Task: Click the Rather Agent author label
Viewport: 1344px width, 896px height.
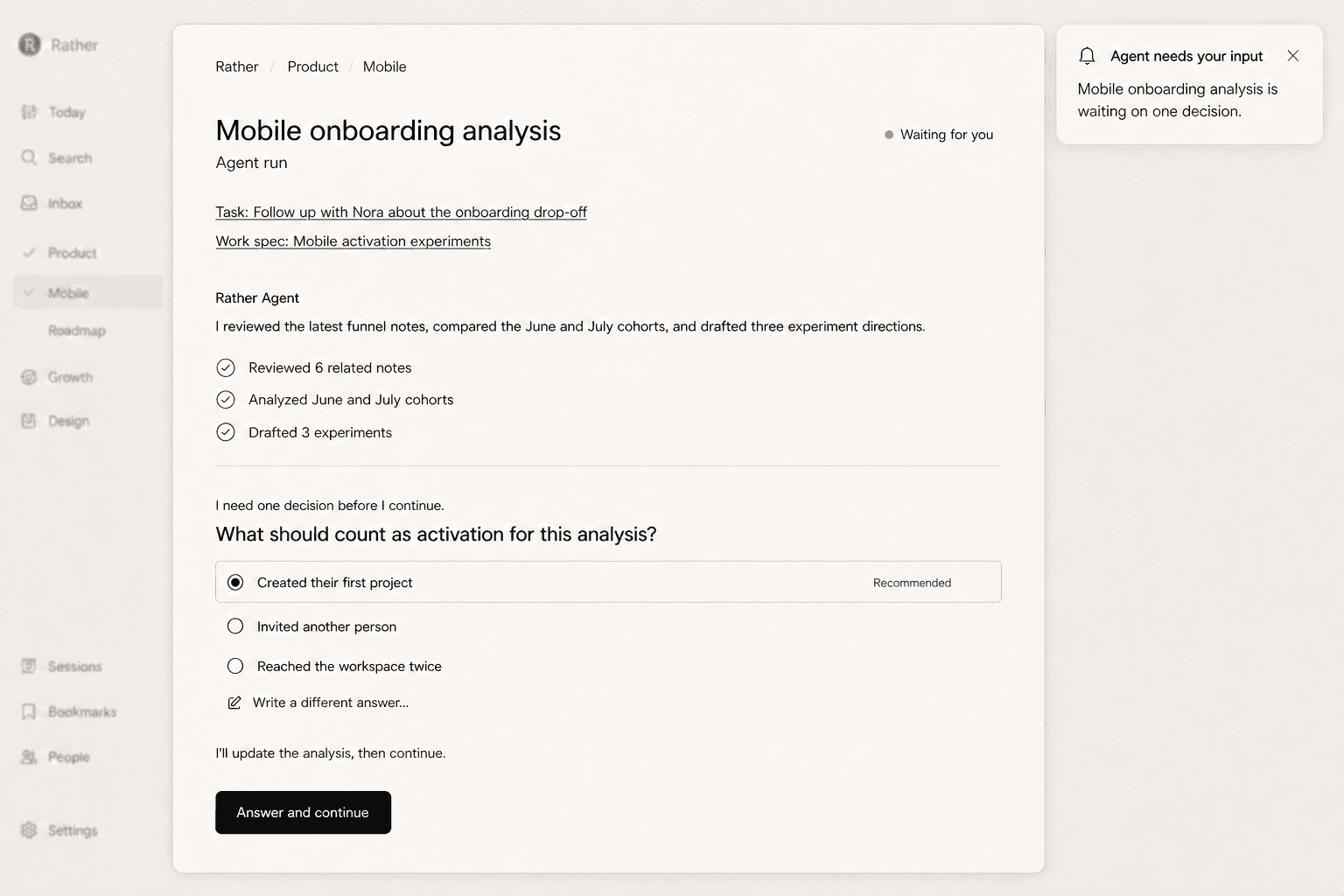Action: [x=257, y=297]
